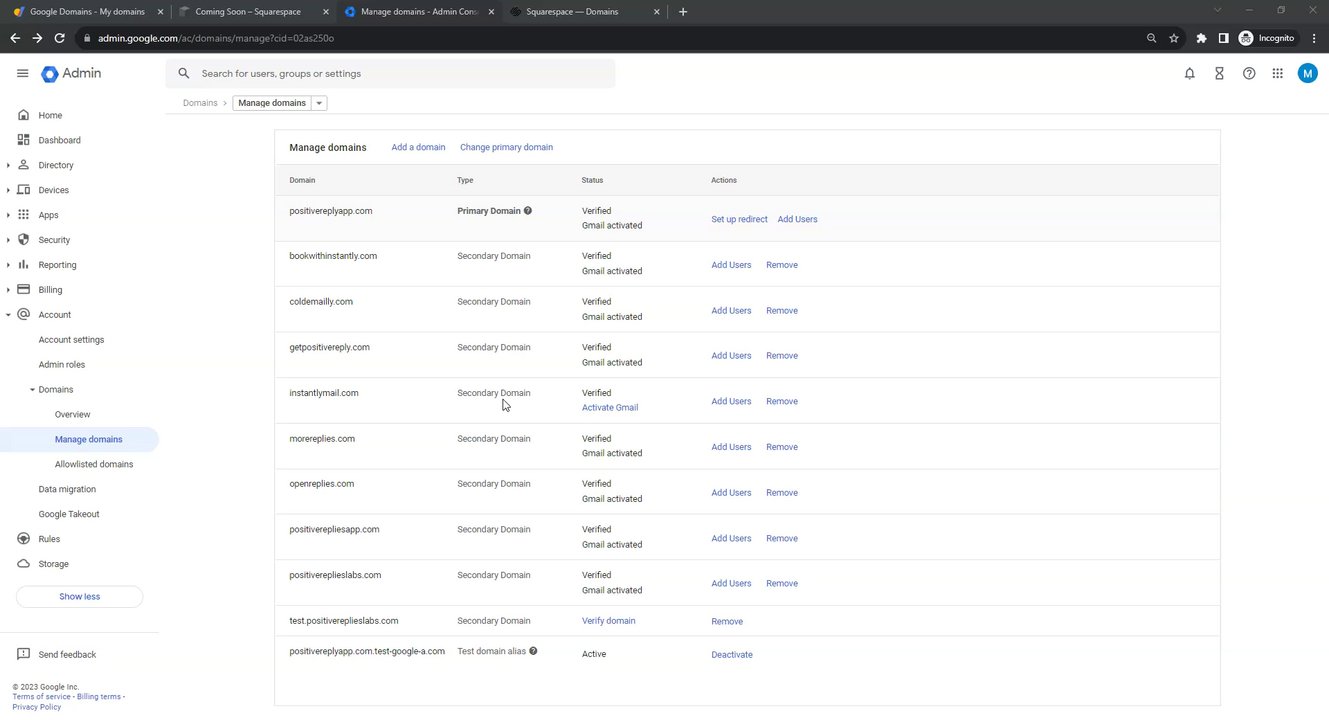Image resolution: width=1329 pixels, height=720 pixels.
Task: Click the browser reload icon
Action: click(60, 38)
